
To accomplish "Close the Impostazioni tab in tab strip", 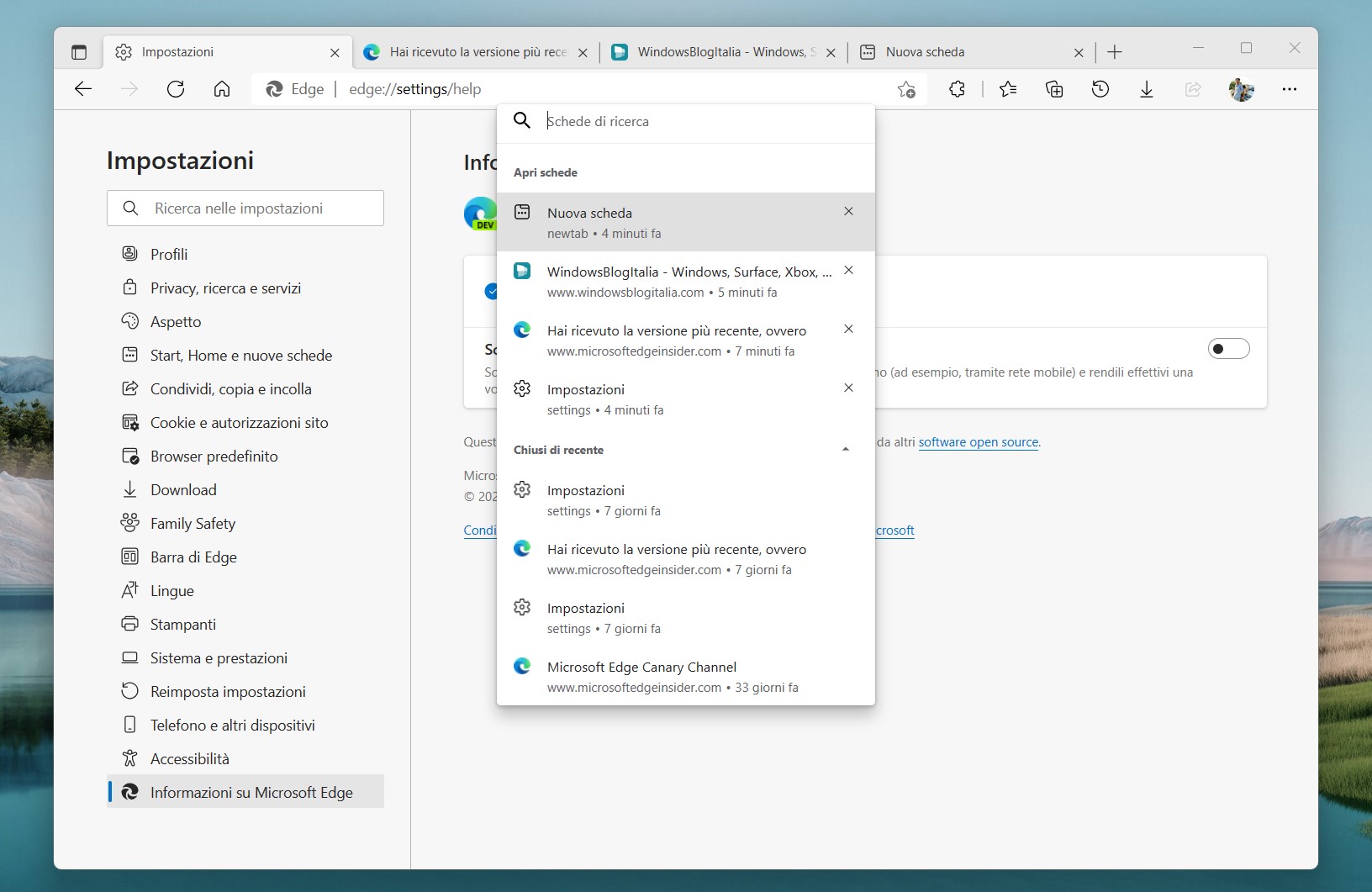I will [x=335, y=52].
